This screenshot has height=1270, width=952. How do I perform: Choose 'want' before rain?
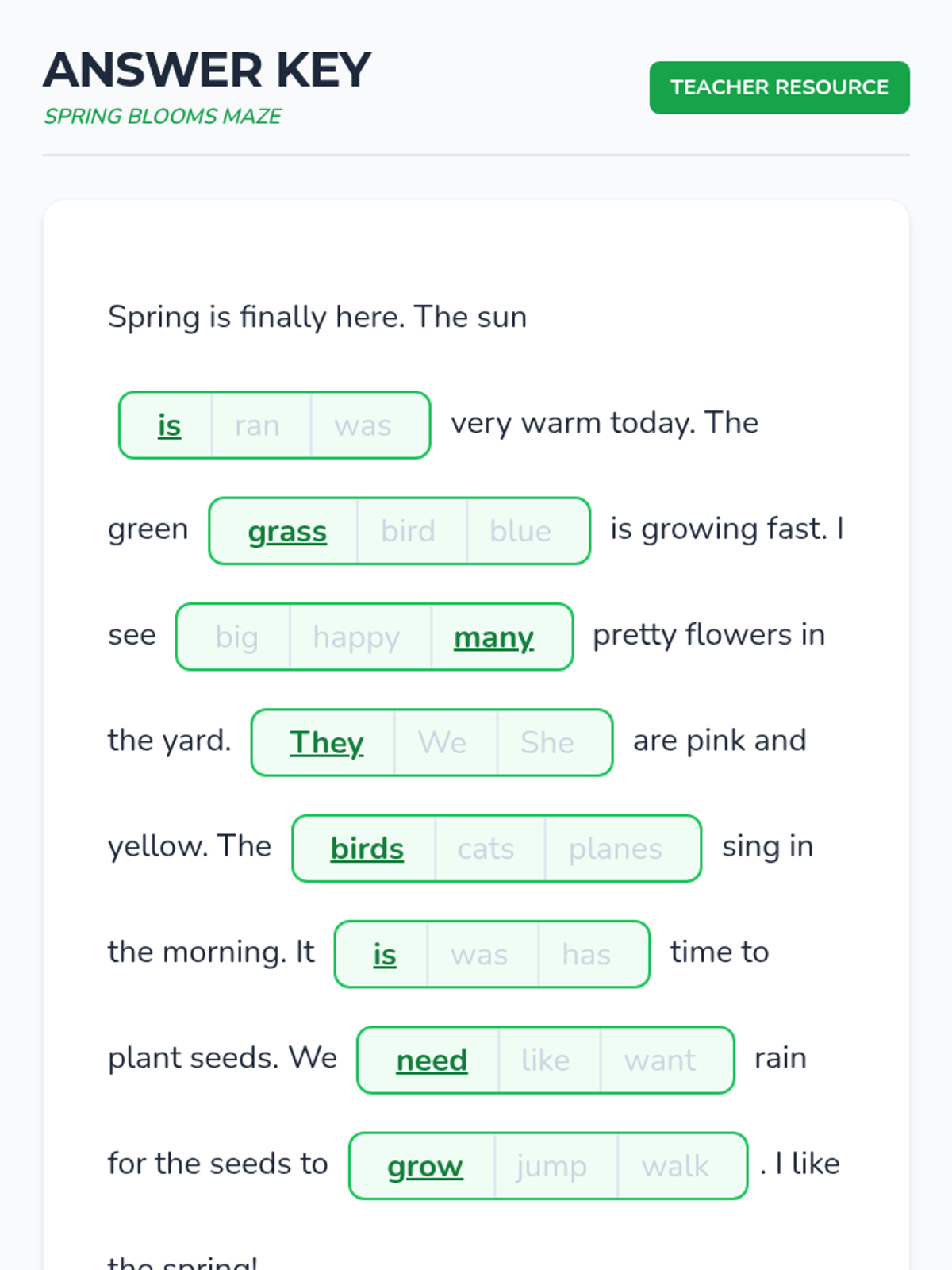660,1060
